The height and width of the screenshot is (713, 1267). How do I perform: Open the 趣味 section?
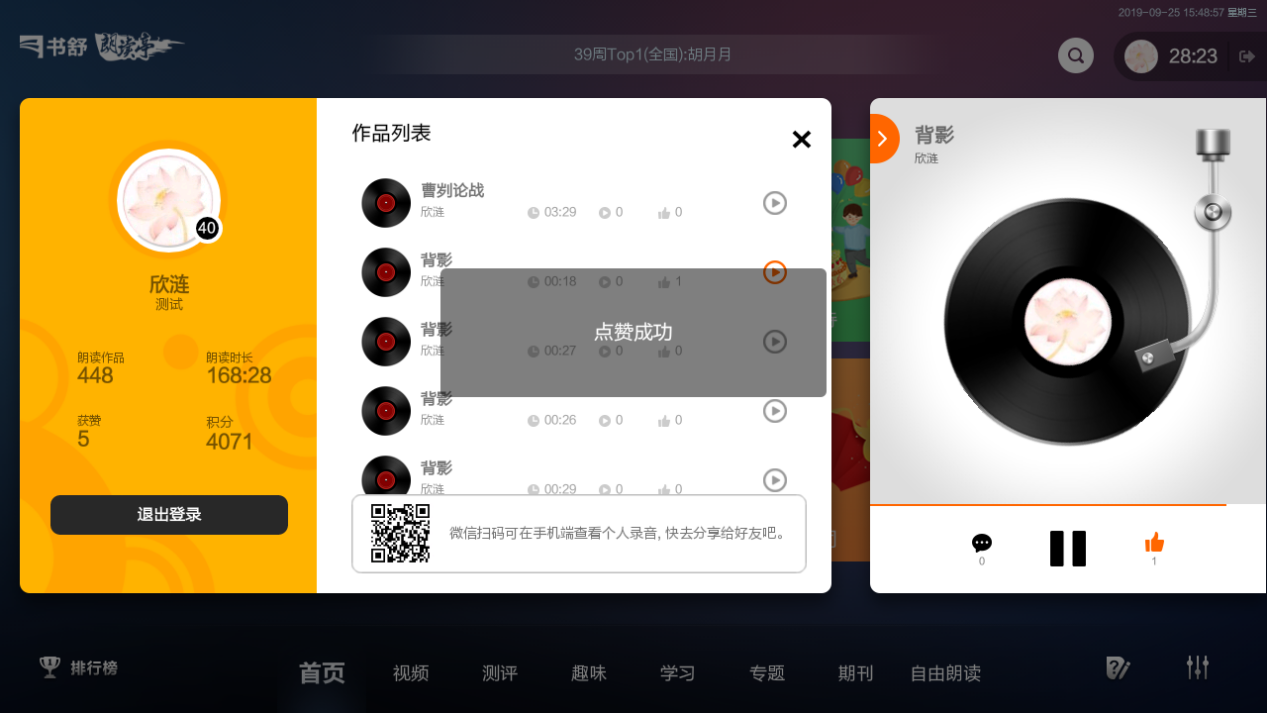589,673
